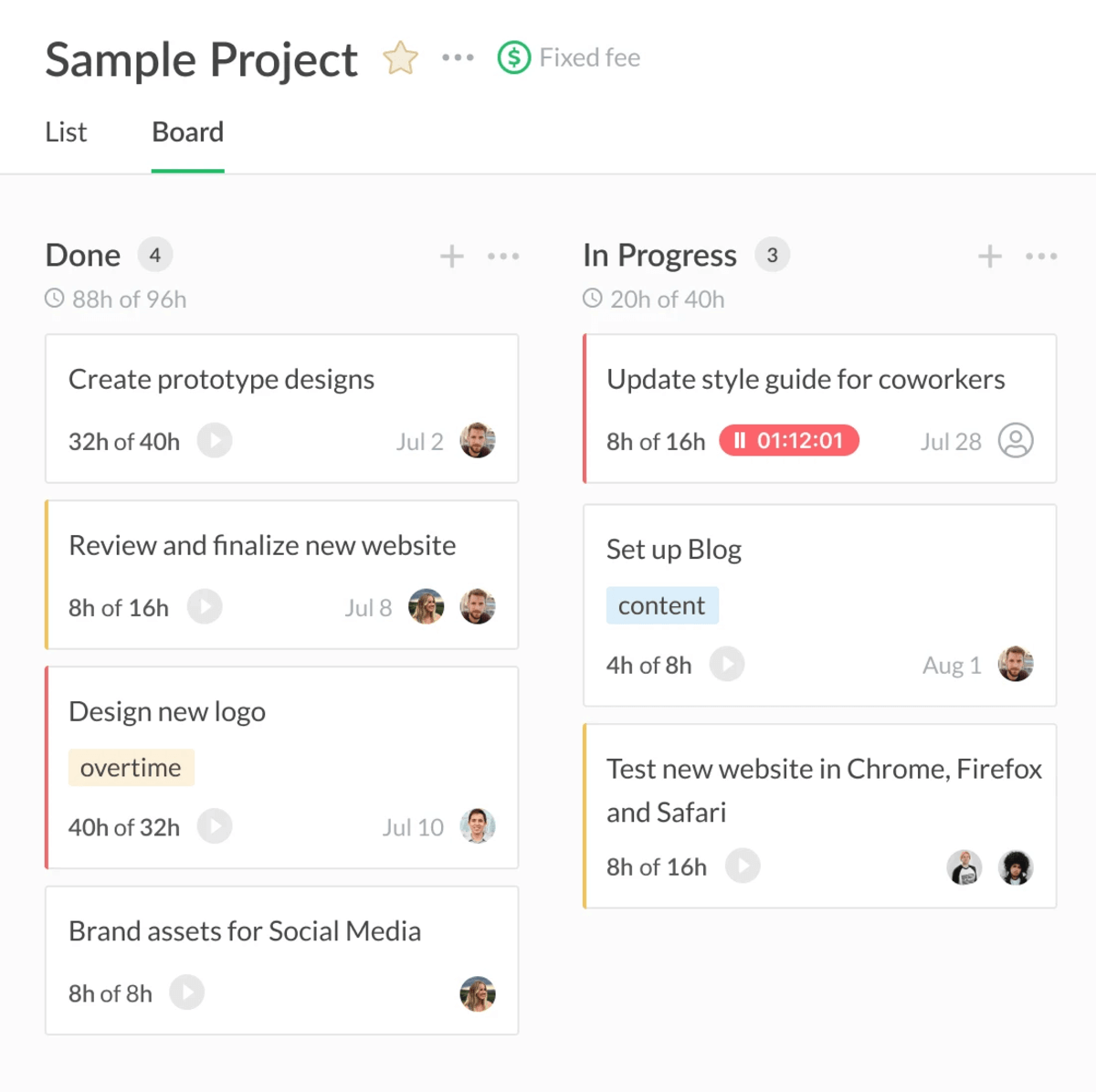Select the Board tab
Screen dimensions: 1096x1092
click(x=187, y=132)
